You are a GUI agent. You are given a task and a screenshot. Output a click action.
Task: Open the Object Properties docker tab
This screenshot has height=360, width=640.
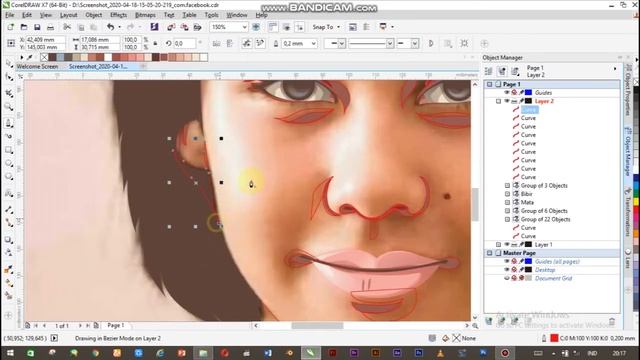tap(628, 90)
